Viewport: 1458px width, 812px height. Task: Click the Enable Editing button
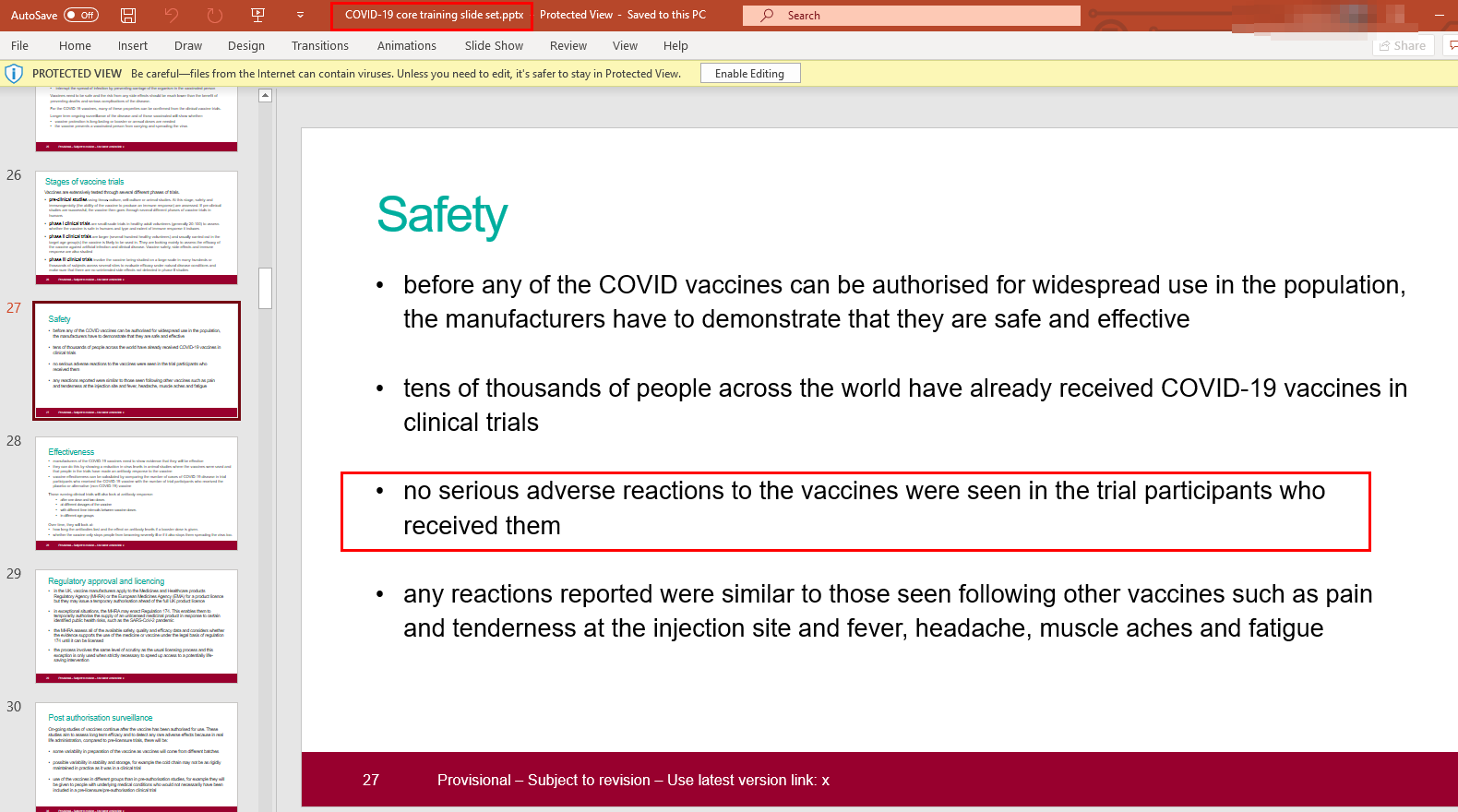tap(749, 74)
